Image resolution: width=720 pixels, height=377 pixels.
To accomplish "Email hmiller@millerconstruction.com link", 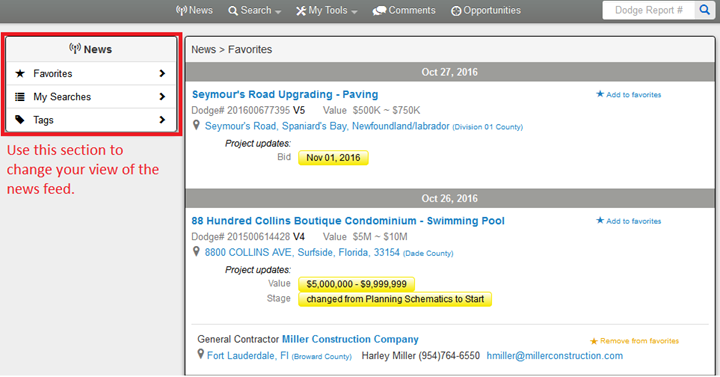I will click(x=555, y=355).
